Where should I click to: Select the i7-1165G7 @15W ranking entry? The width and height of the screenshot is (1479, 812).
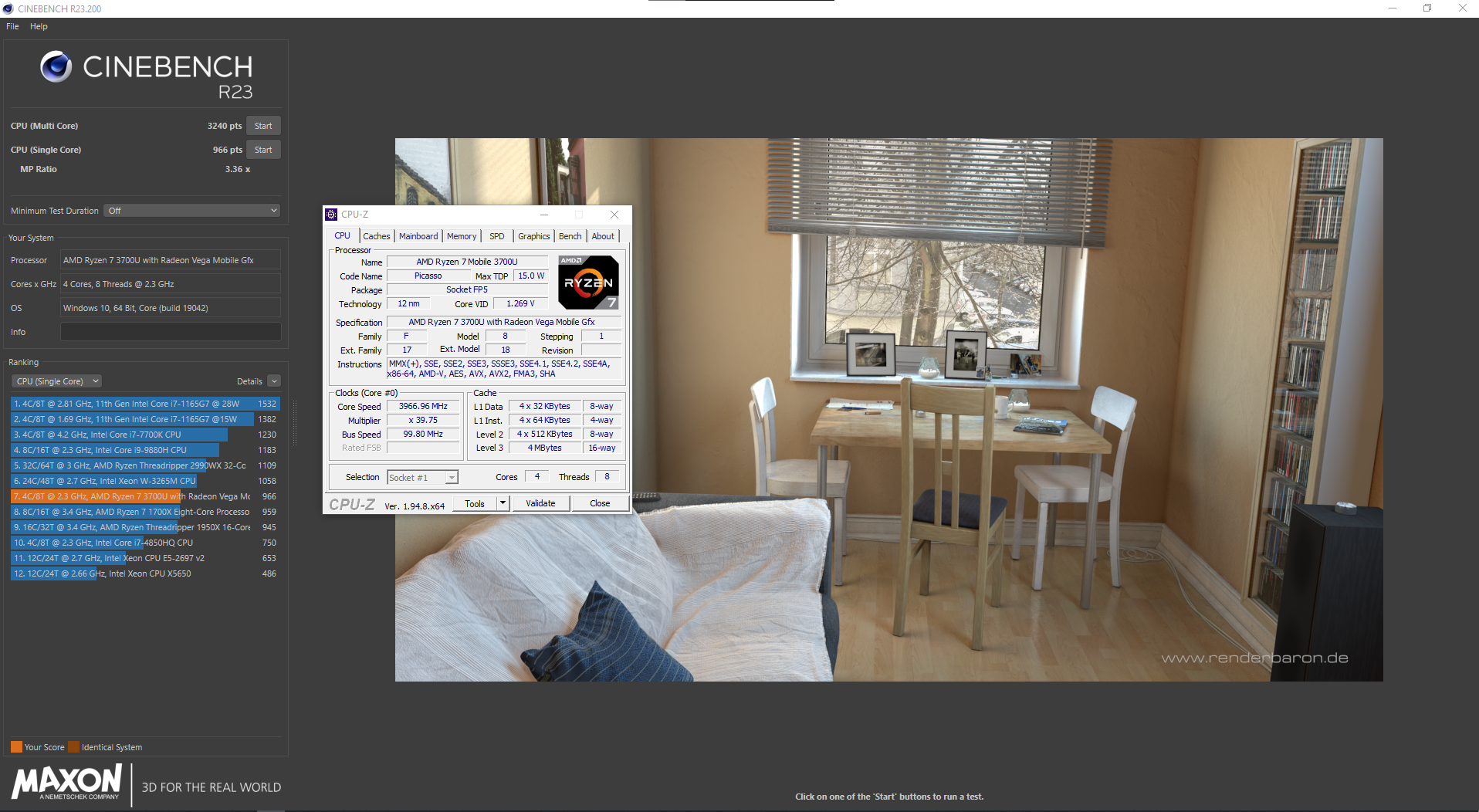point(145,419)
